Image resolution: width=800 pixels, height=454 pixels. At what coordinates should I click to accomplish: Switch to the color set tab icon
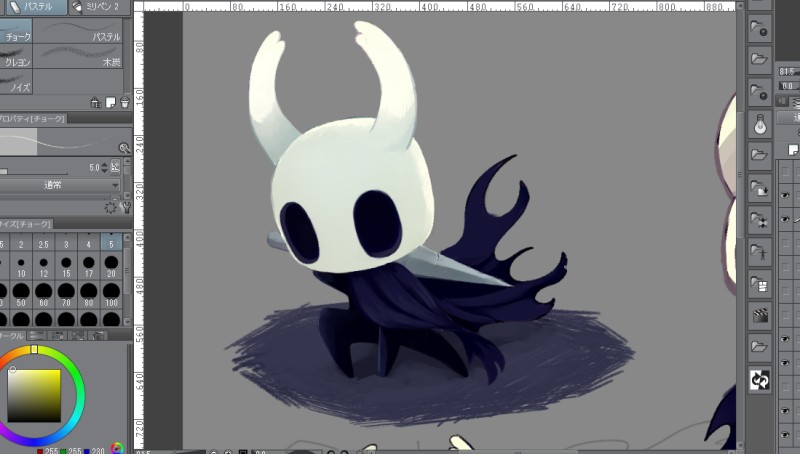58,336
